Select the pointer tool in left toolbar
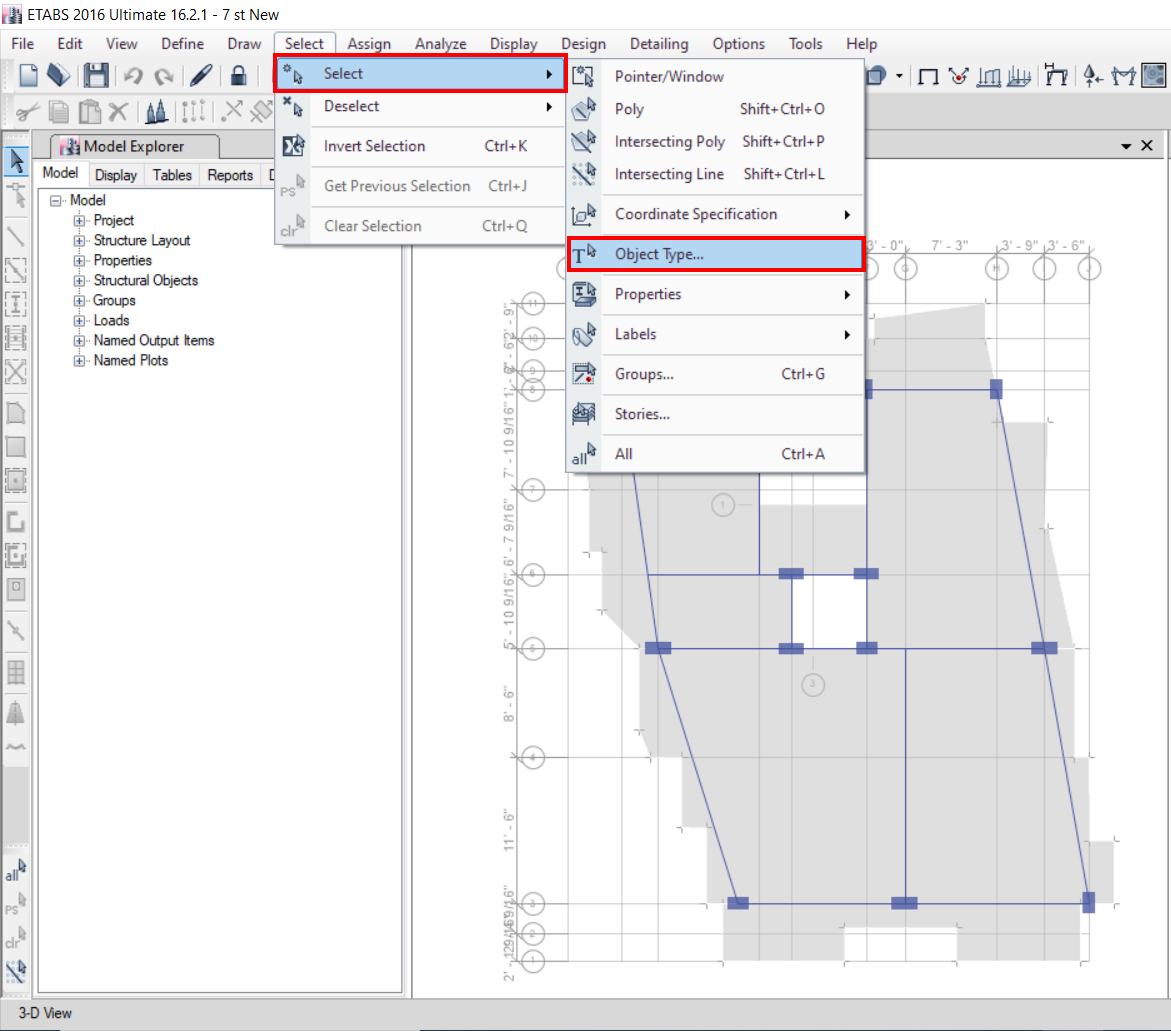This screenshot has width=1171, height=1031. (16, 162)
